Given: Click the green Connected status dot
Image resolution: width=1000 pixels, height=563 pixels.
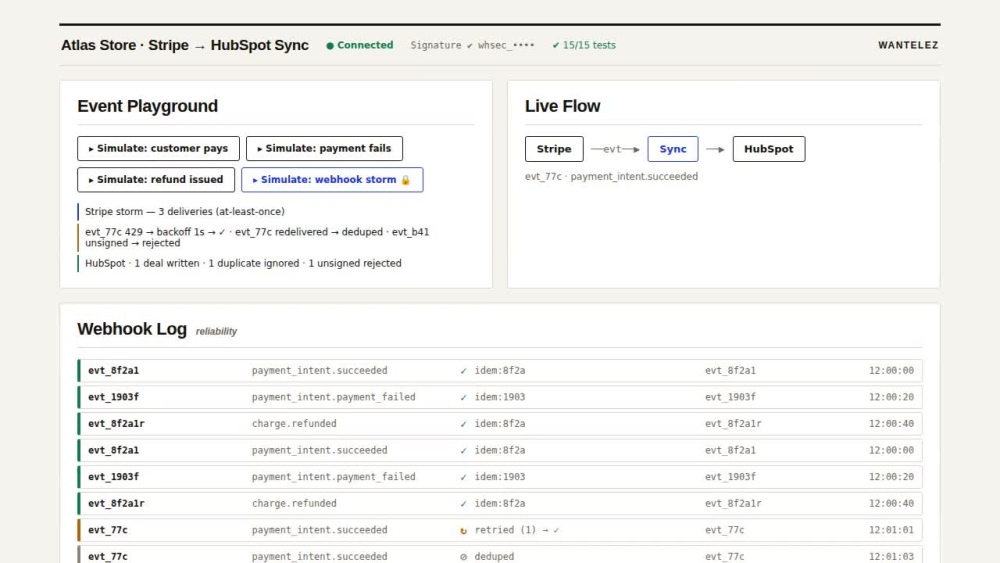Looking at the screenshot, I should click(x=330, y=46).
